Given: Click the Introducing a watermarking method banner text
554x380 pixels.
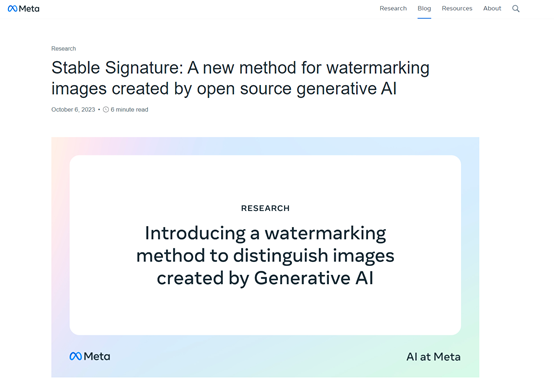Looking at the screenshot, I should pos(265,256).
